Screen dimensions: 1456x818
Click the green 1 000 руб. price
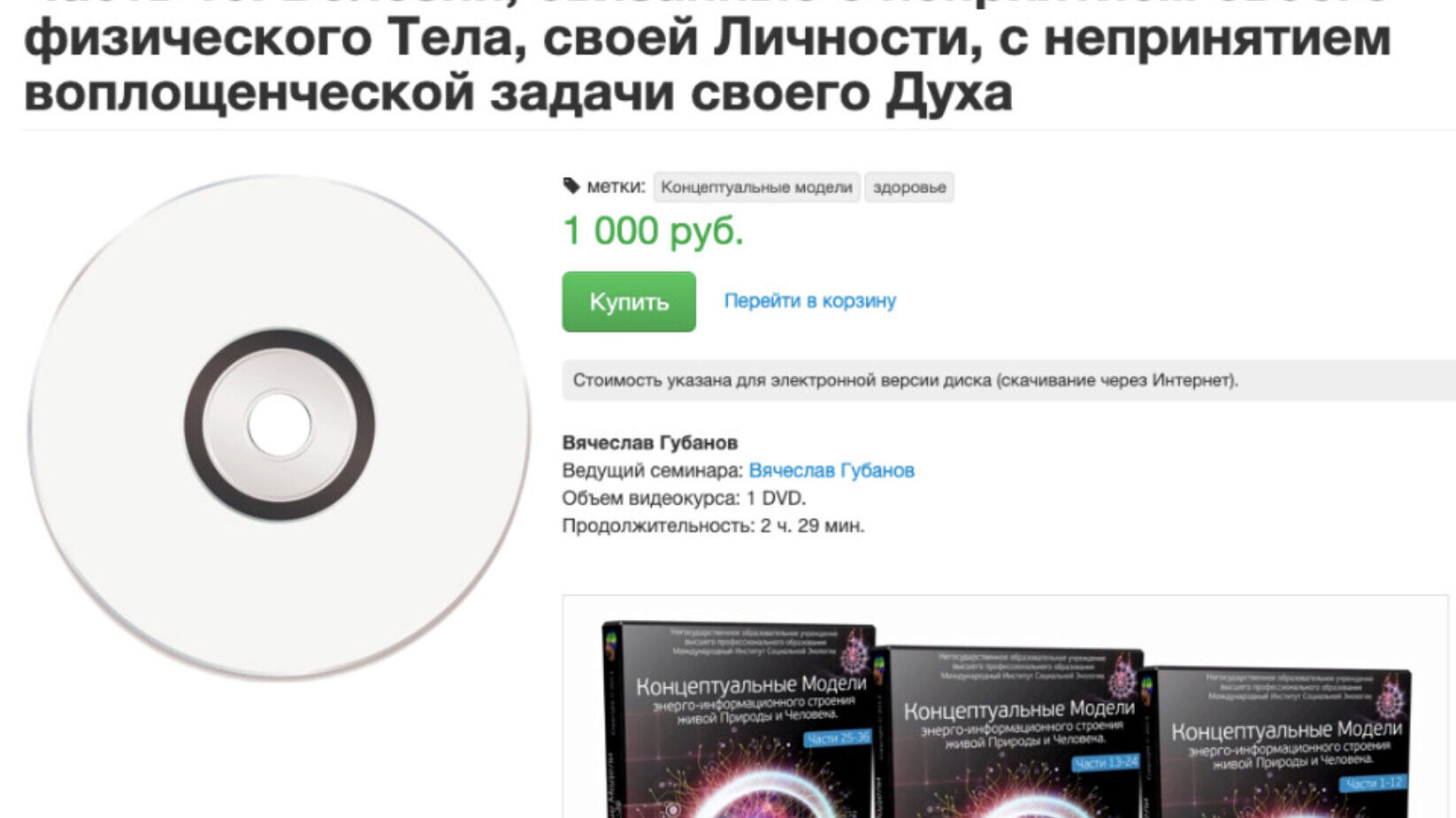[x=653, y=231]
